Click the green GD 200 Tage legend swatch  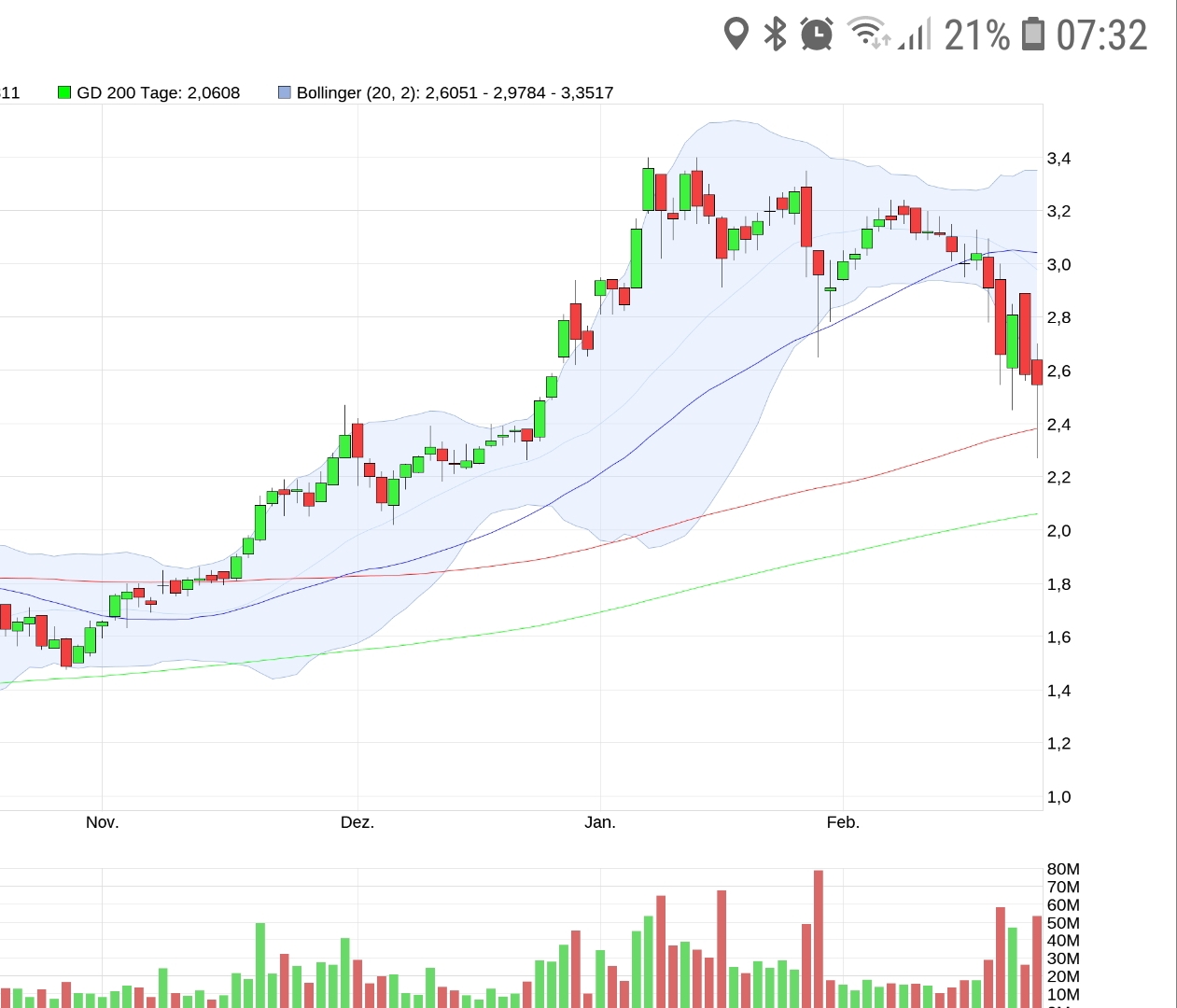click(64, 92)
